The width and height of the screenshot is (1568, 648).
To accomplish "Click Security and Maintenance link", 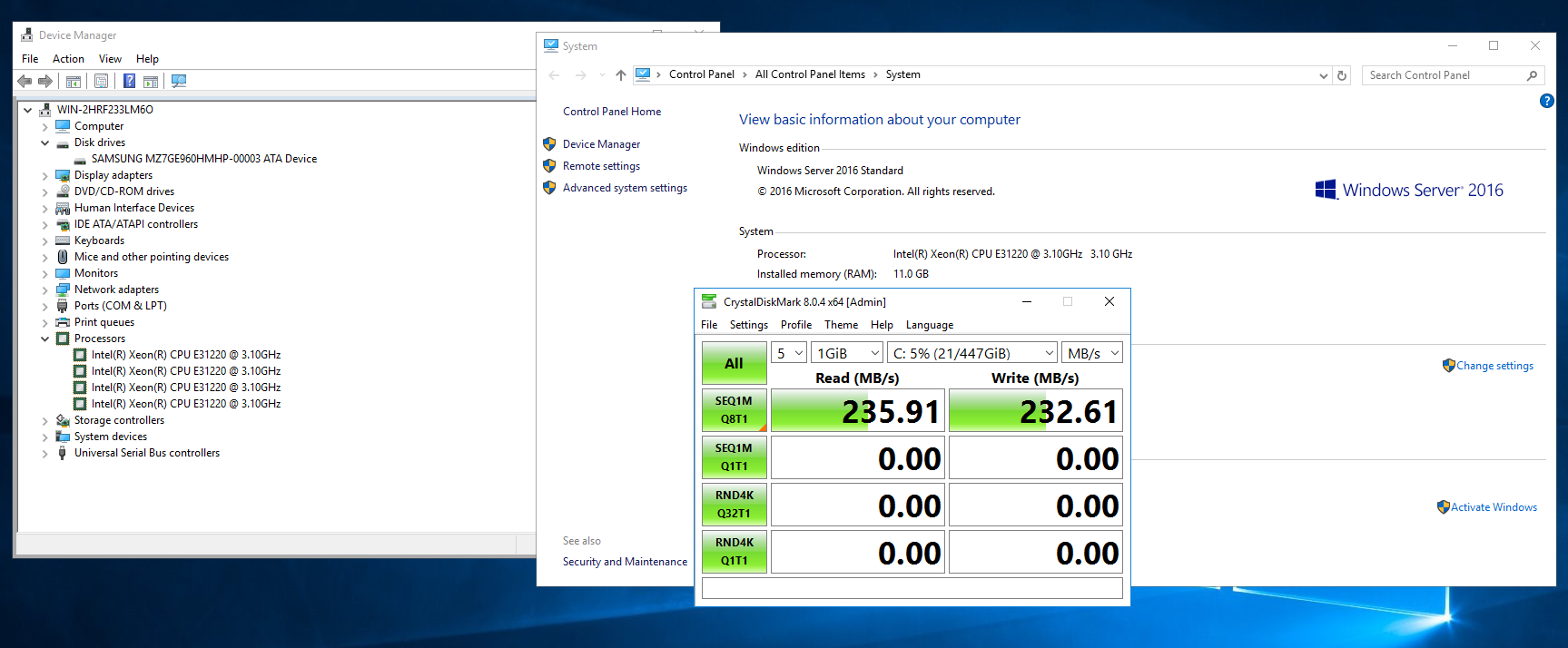I will 625,562.
